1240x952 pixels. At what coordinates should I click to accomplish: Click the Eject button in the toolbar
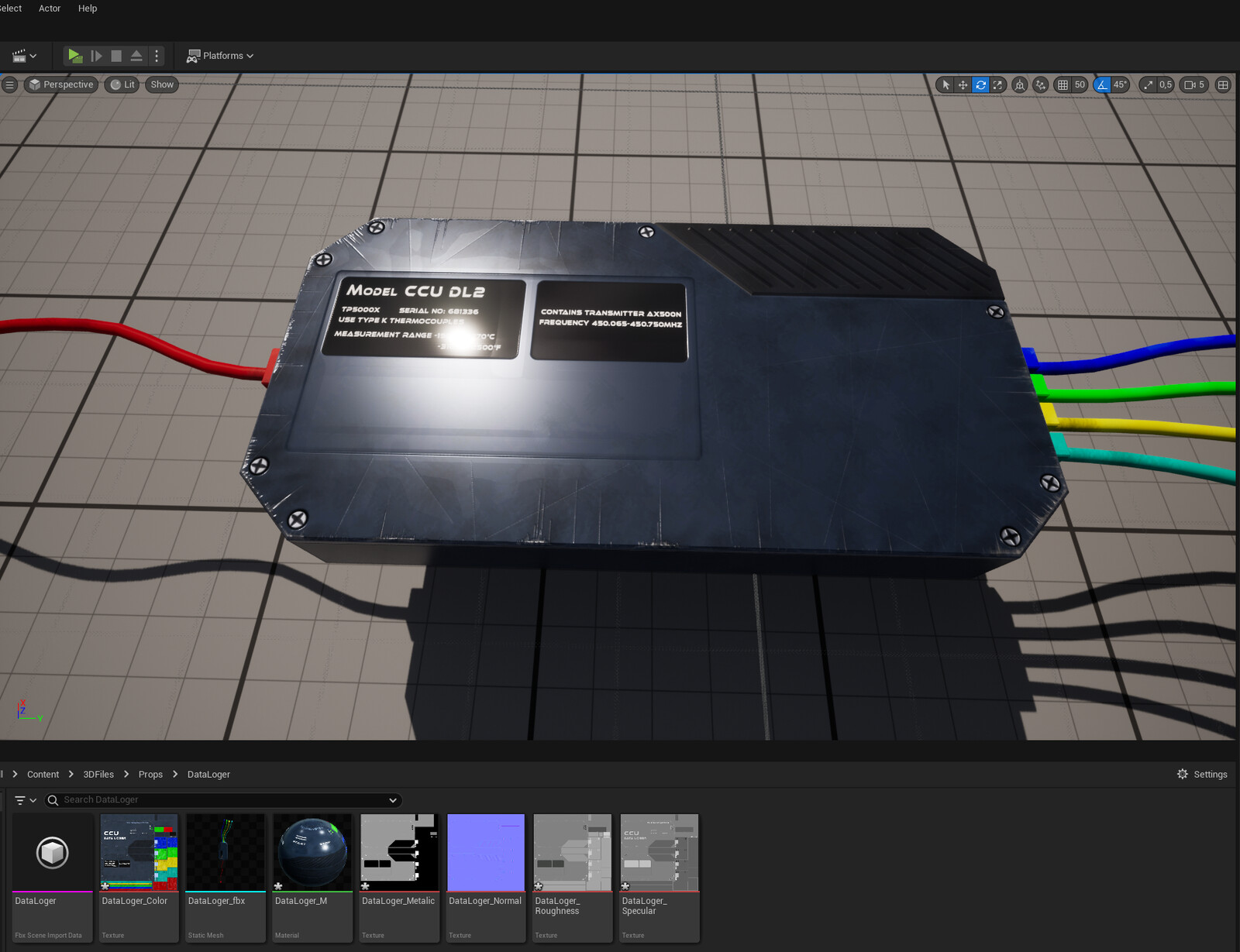click(136, 56)
